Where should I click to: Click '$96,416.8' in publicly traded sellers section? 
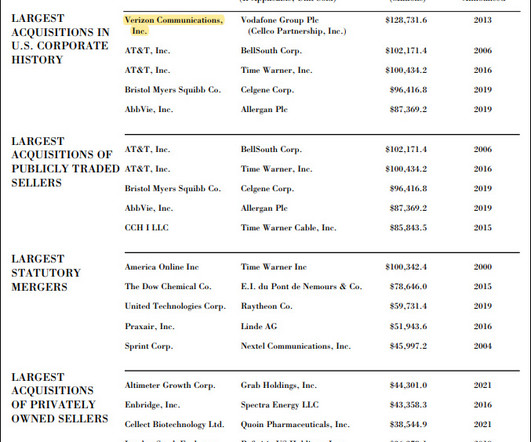coord(408,189)
